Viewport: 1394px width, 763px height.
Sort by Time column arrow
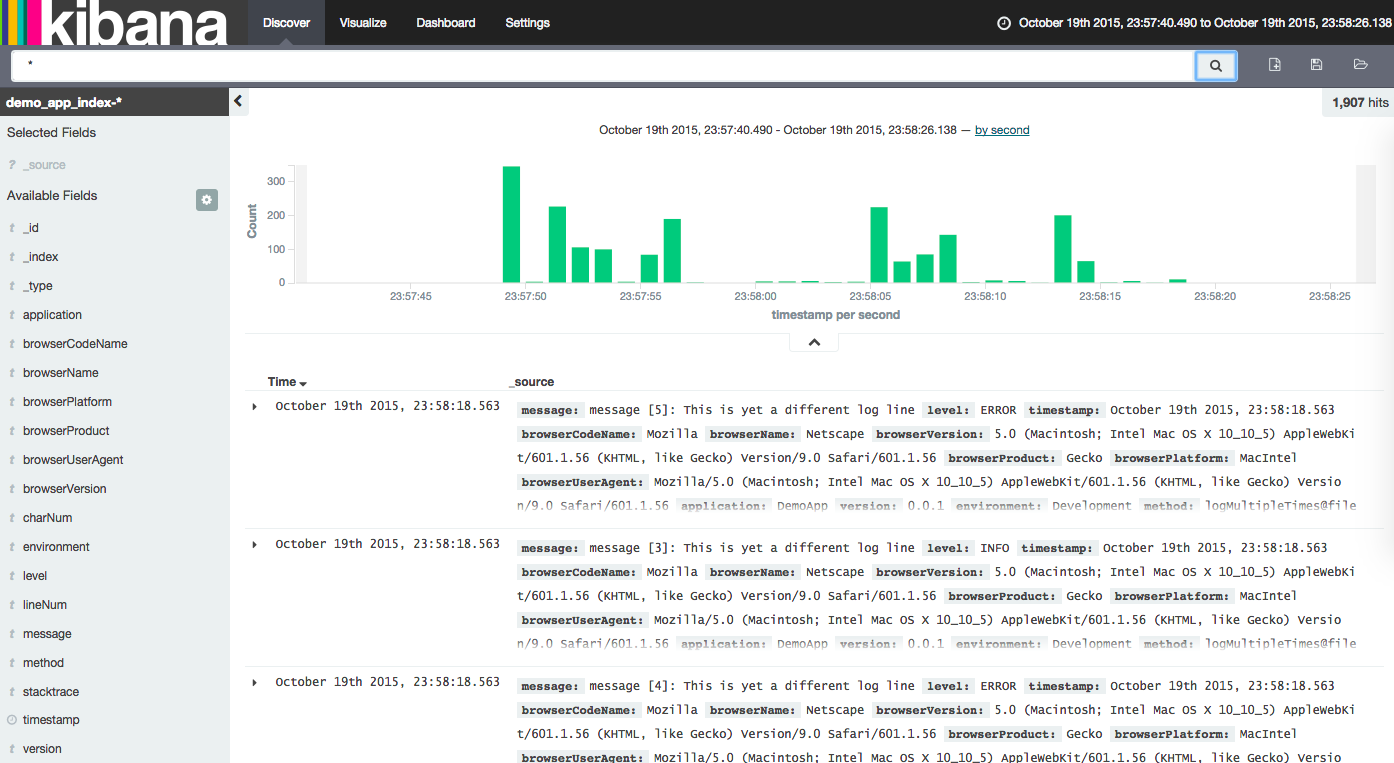pos(303,384)
